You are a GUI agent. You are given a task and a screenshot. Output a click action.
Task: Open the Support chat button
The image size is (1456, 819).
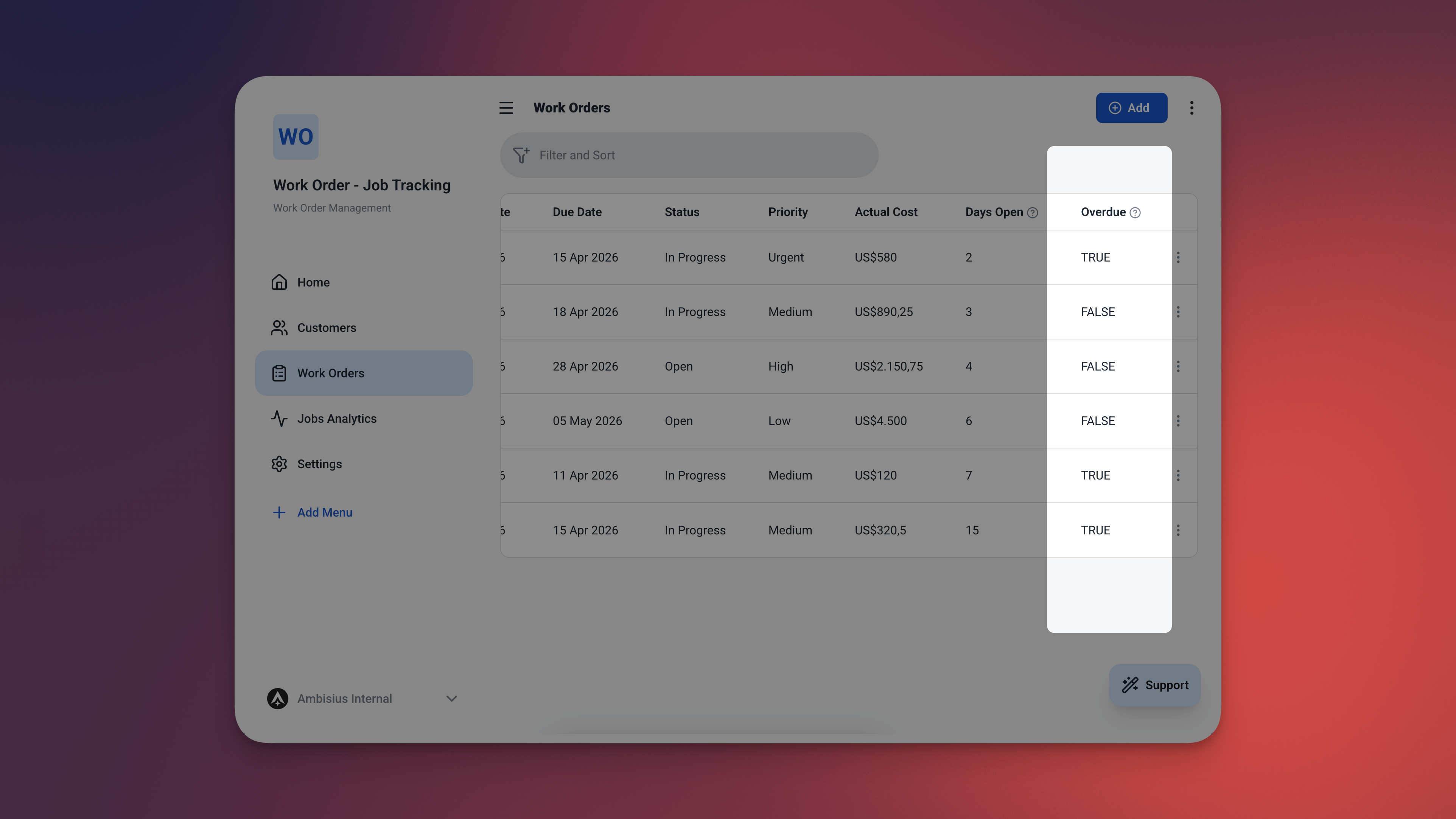[1155, 685]
